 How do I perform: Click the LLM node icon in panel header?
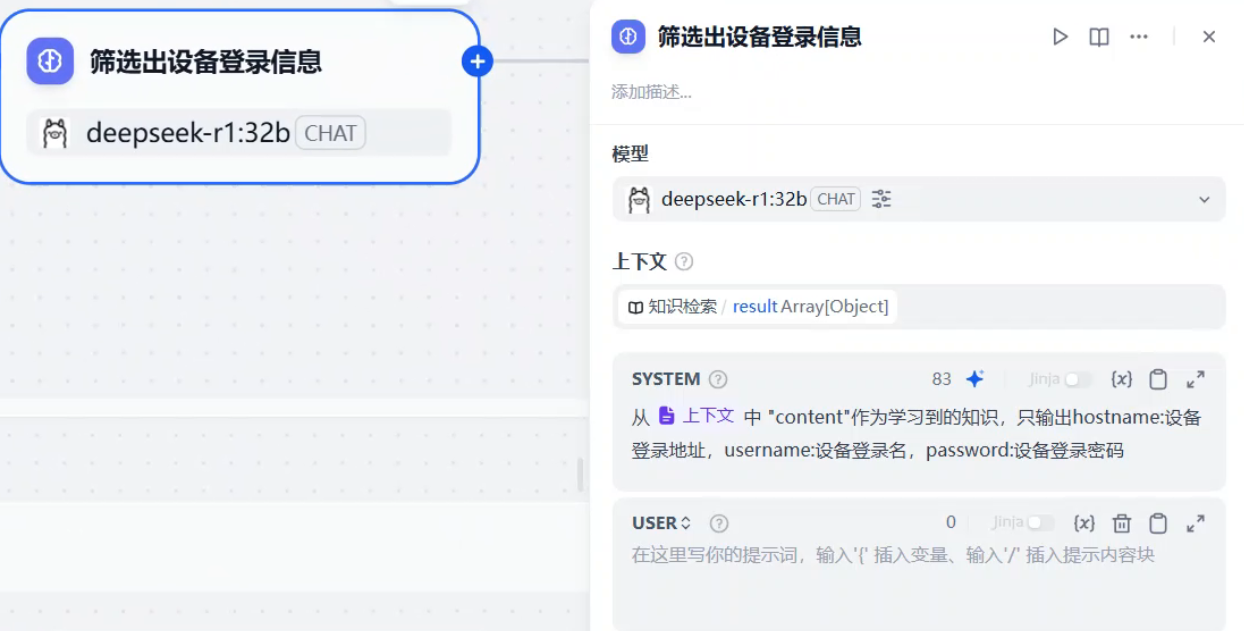(x=628, y=37)
